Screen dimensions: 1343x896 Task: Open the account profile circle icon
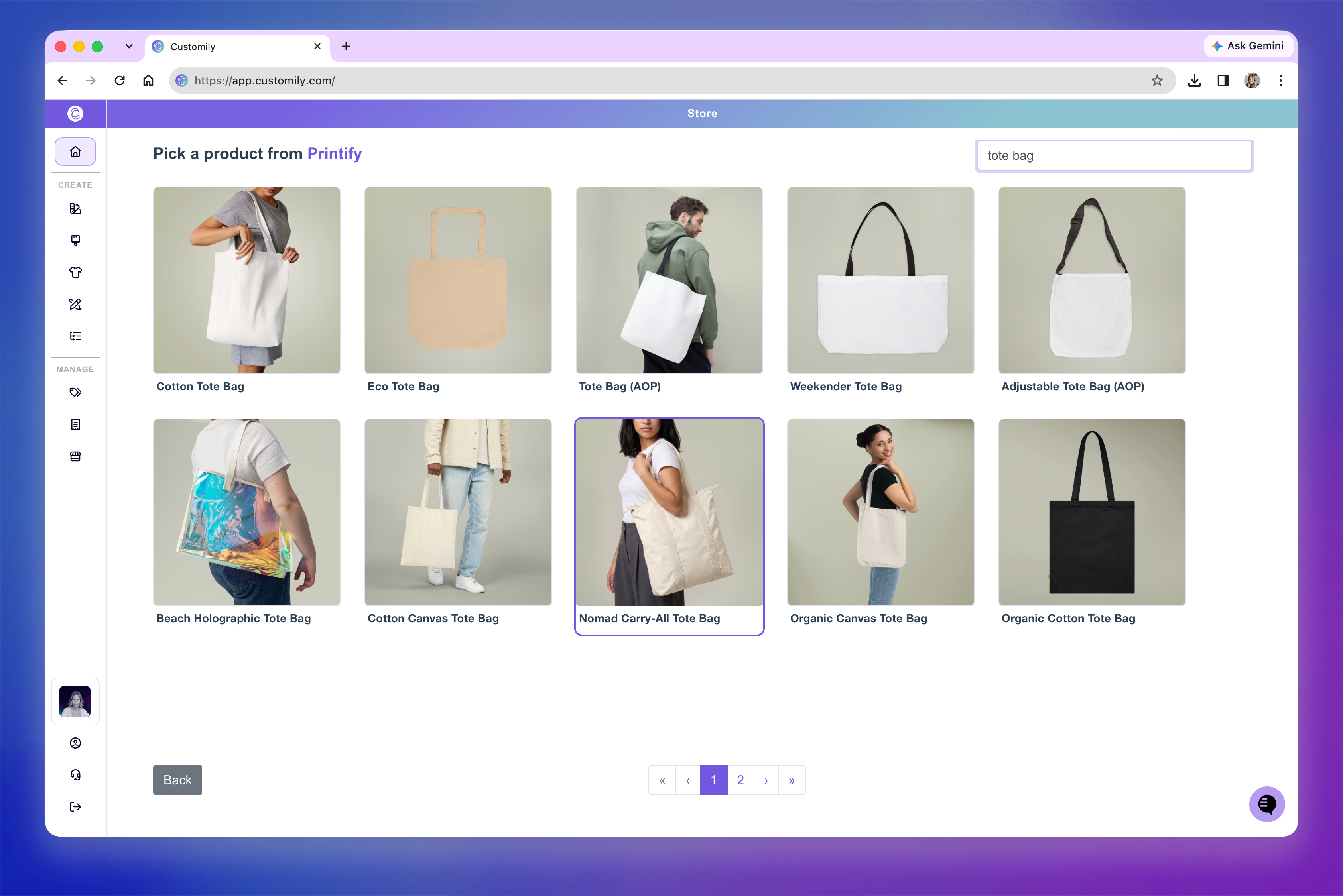coord(75,743)
